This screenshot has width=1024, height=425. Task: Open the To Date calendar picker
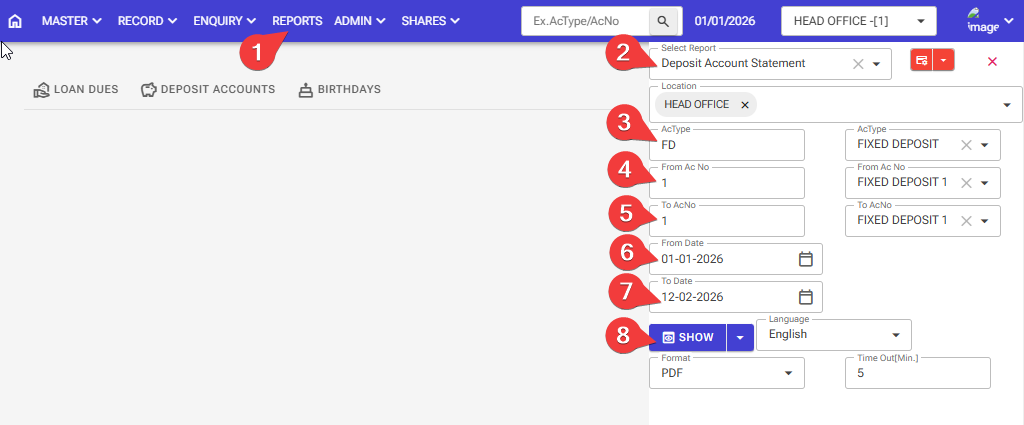806,297
